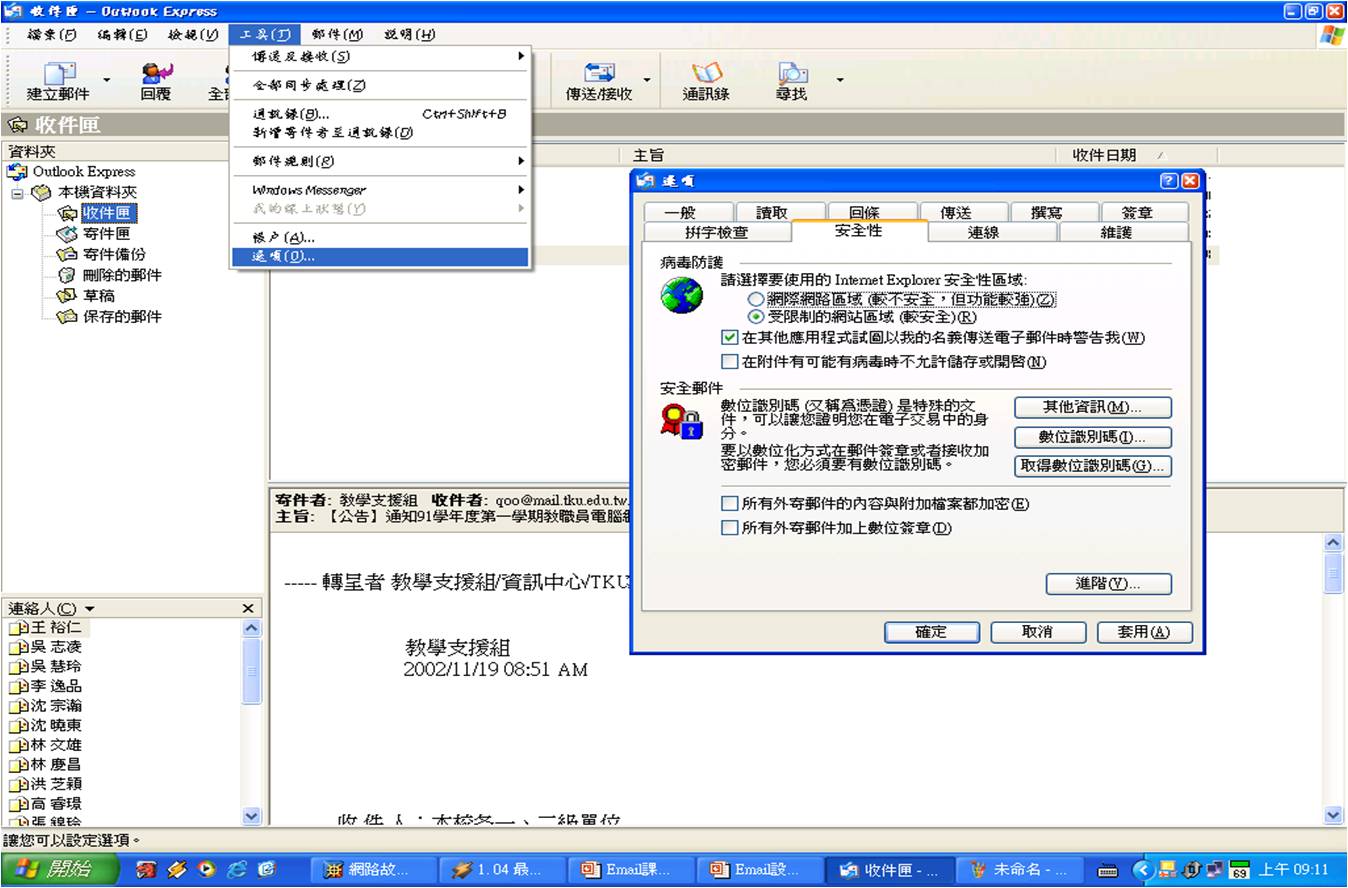Open the 寄件備份 folder

pos(113,254)
